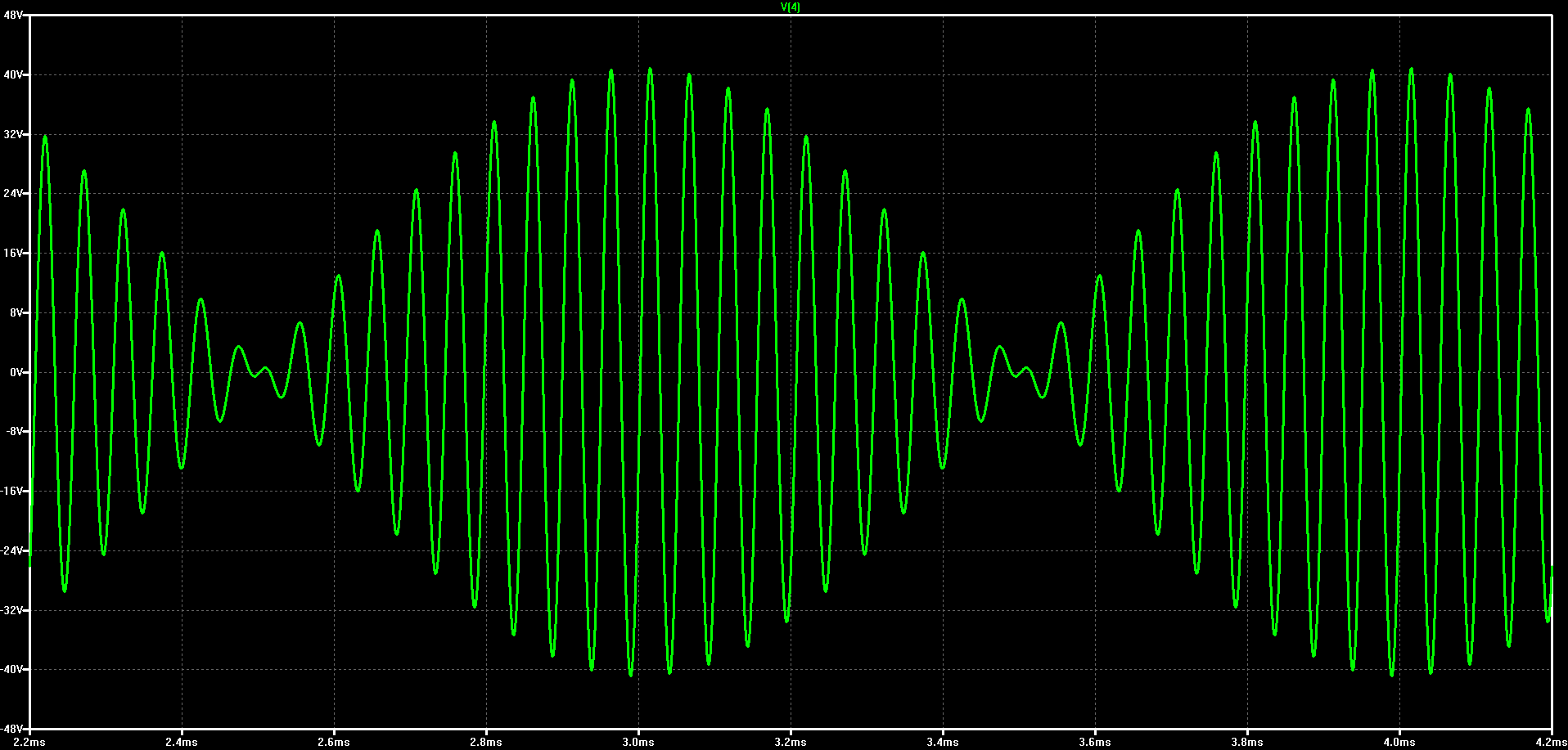The height and width of the screenshot is (750, 1568).
Task: Click the 3.0ms time axis label
Action: (638, 742)
